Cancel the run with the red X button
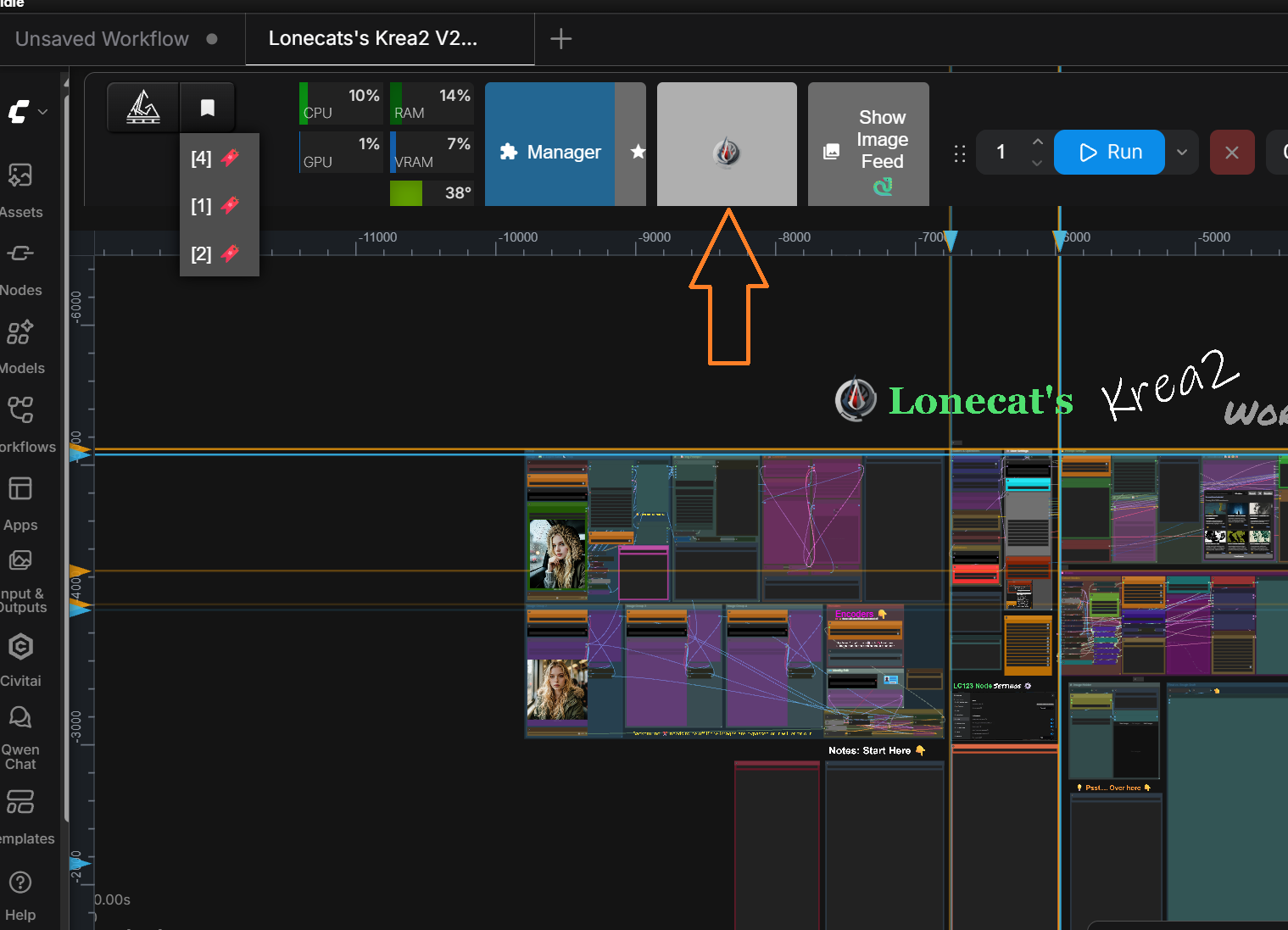The width and height of the screenshot is (1288, 930). 1232,153
